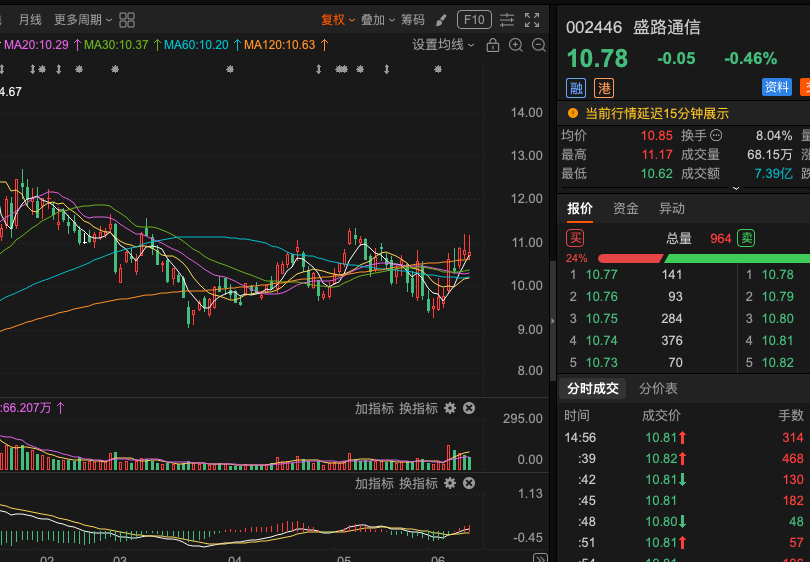Click the 最高 value 11.17

tap(657, 154)
